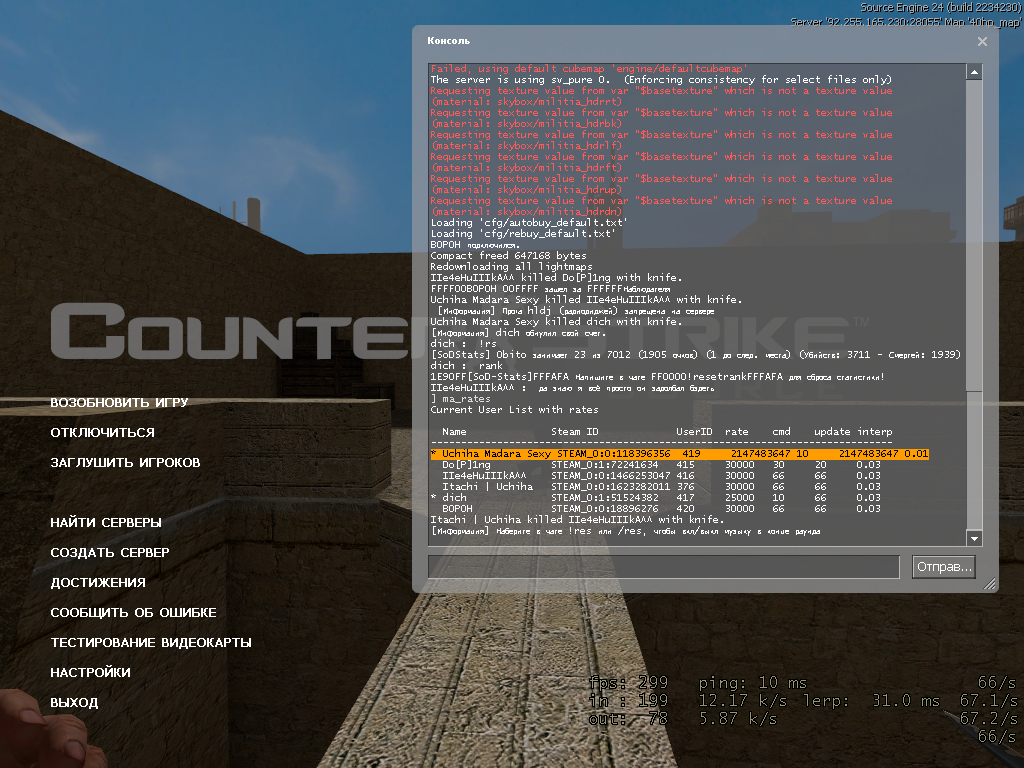The width and height of the screenshot is (1024, 768).
Task: Click line 'Current User List with rates'
Action: pos(515,410)
